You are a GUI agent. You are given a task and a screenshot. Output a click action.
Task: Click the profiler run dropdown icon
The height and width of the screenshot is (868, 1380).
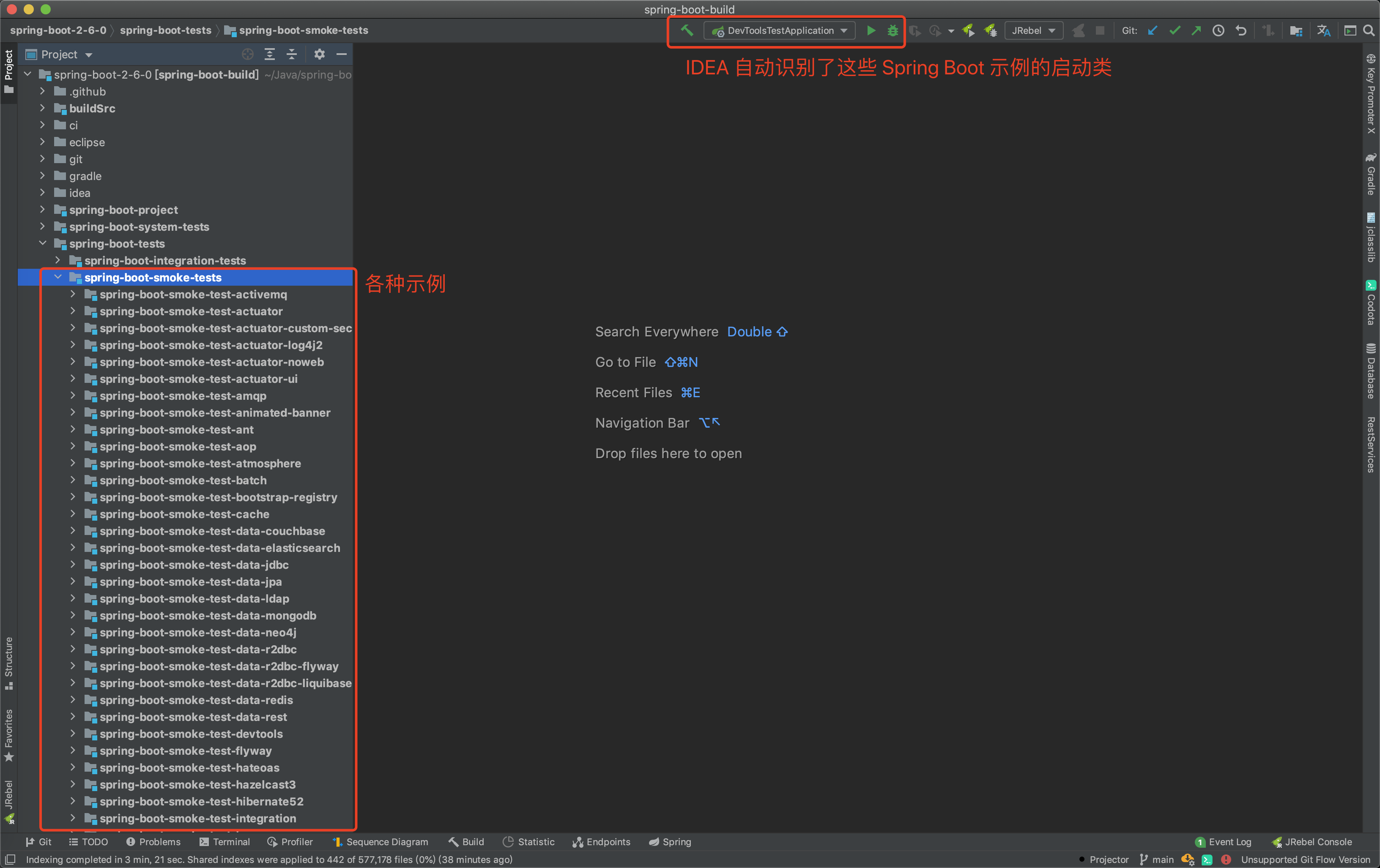951,31
